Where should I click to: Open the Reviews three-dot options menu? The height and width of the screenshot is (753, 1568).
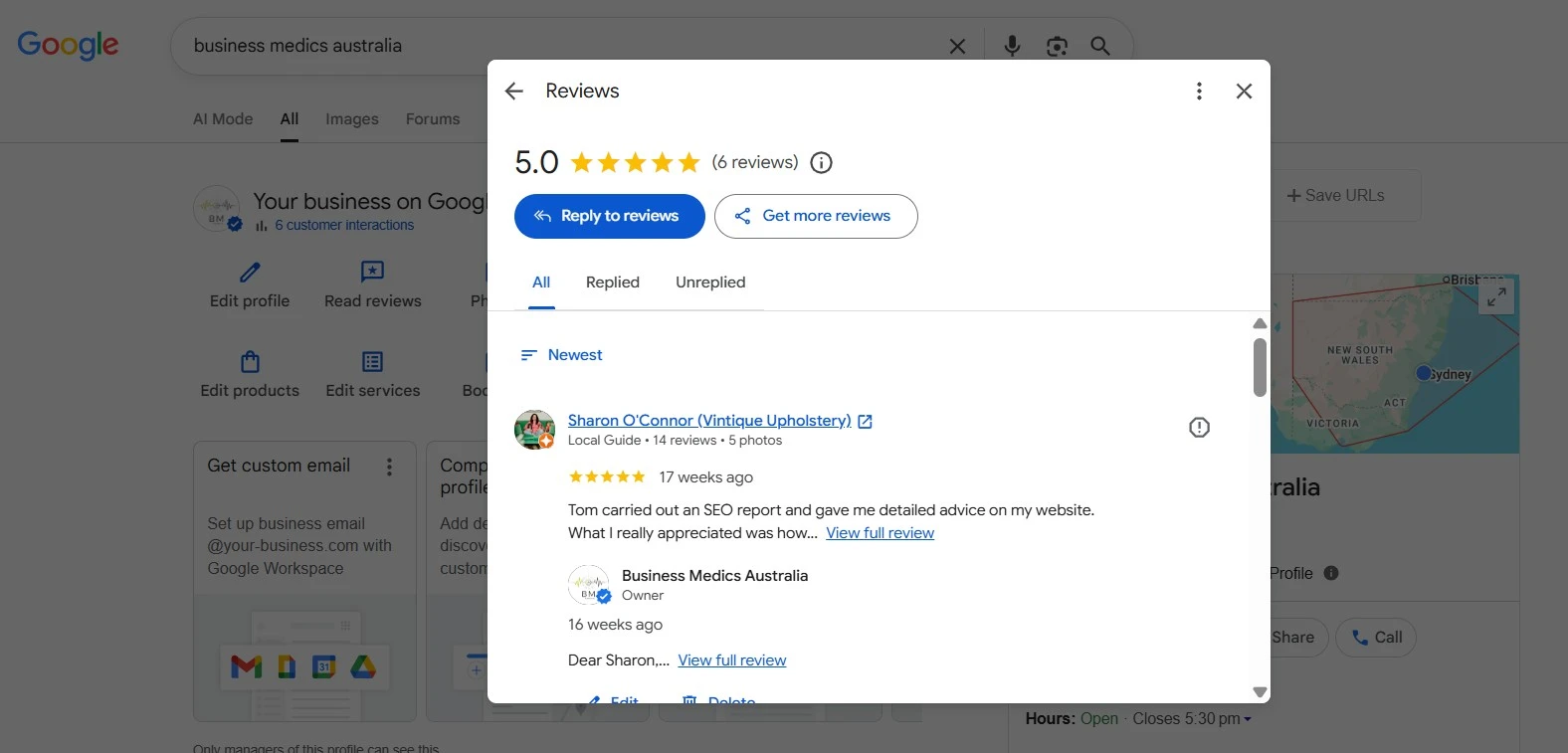pyautogui.click(x=1199, y=92)
